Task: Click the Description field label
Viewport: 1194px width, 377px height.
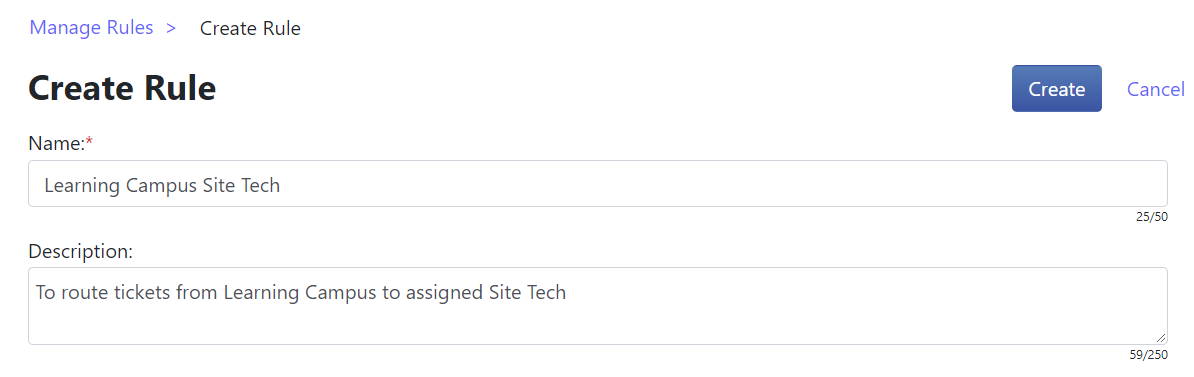Action: [x=81, y=251]
